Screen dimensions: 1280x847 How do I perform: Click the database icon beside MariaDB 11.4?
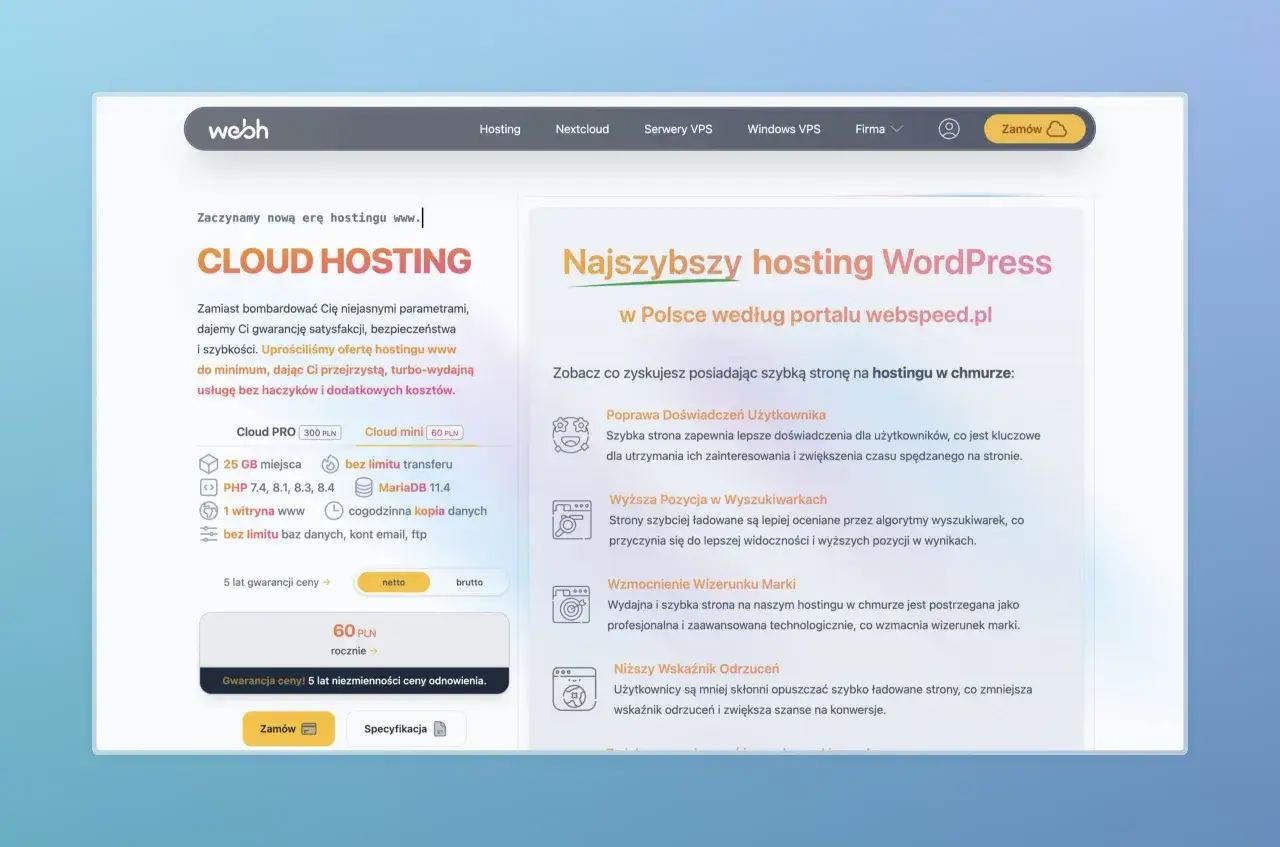(363, 488)
